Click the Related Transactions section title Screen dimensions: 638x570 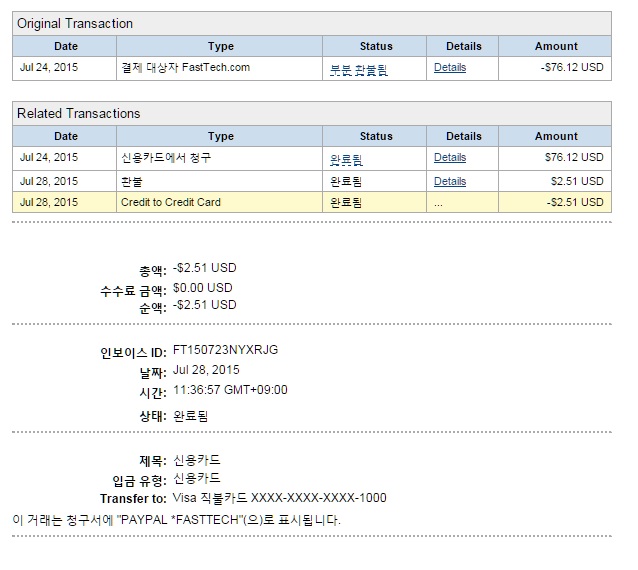[79, 114]
